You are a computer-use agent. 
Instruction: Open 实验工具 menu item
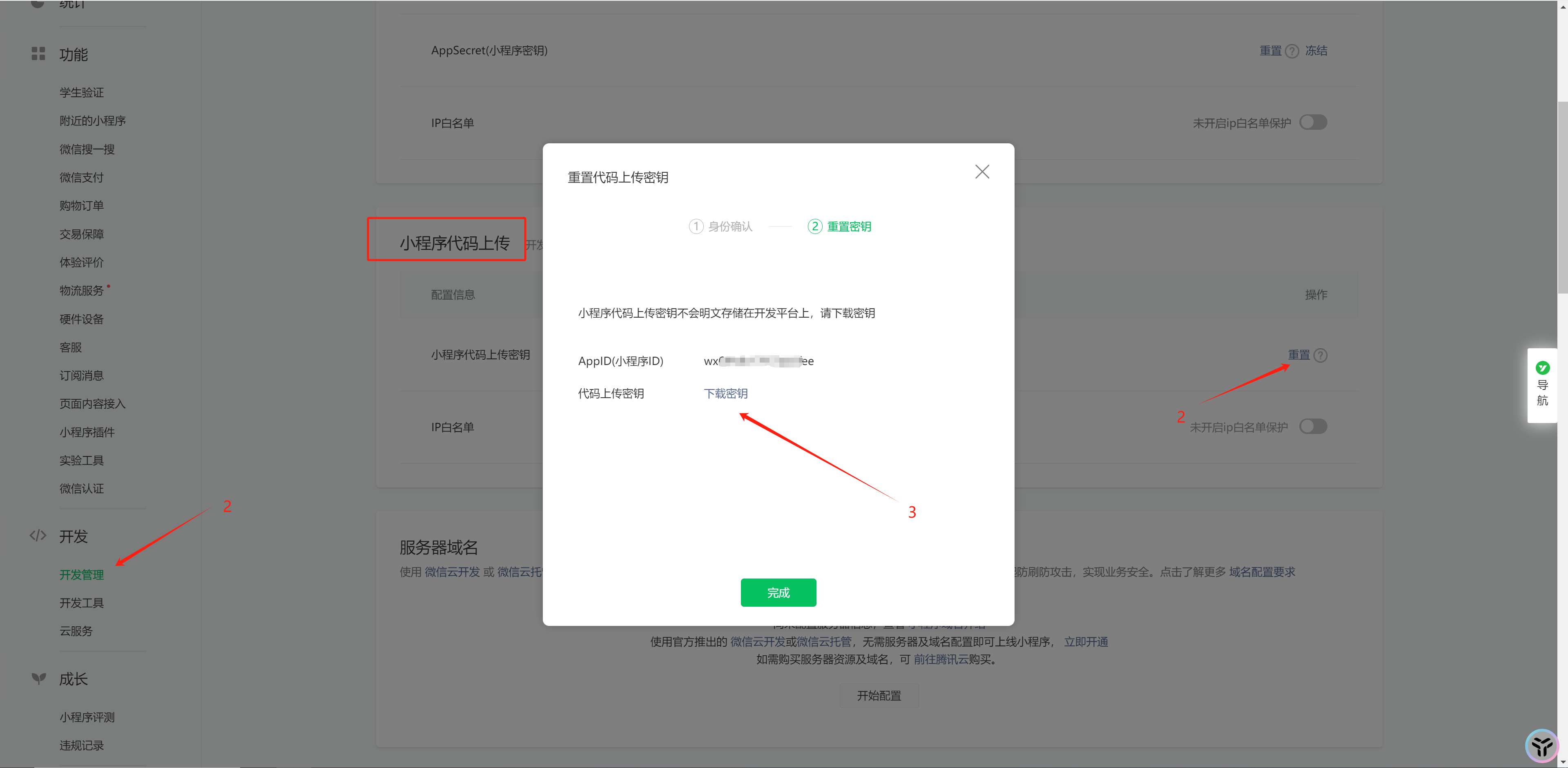coord(82,461)
